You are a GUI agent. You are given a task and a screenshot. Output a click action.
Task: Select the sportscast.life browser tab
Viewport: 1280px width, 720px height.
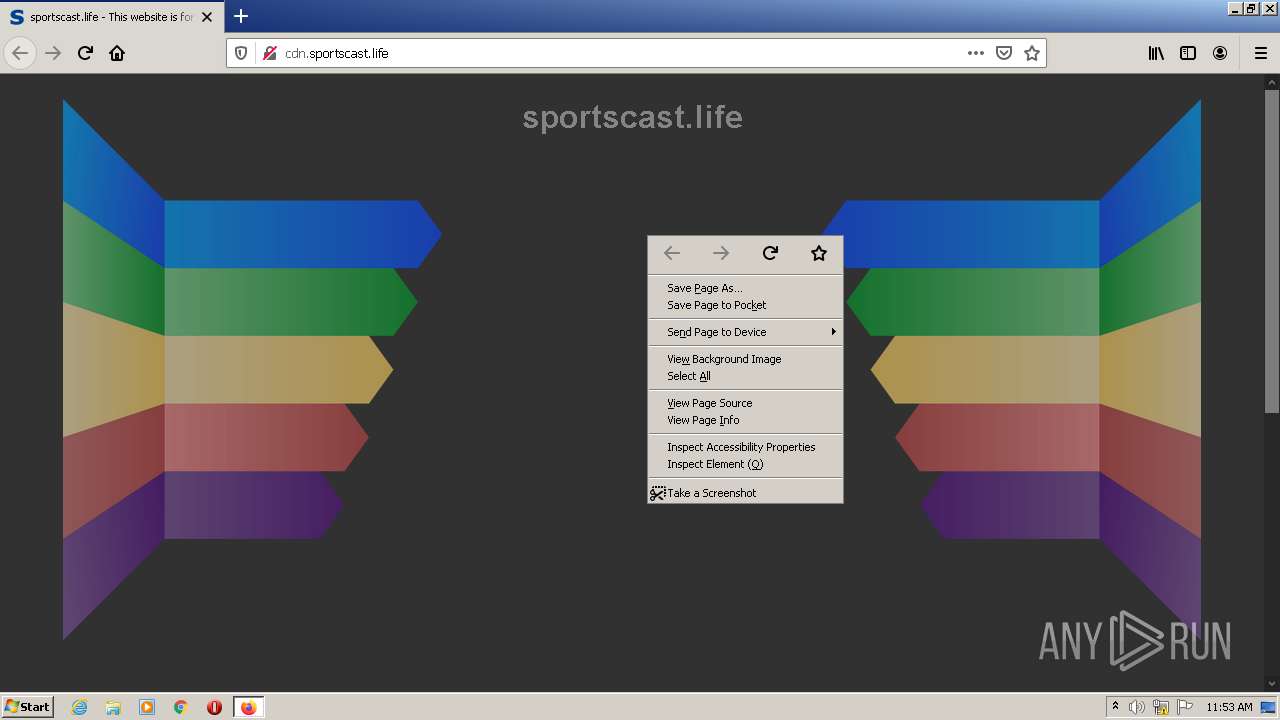click(112, 17)
